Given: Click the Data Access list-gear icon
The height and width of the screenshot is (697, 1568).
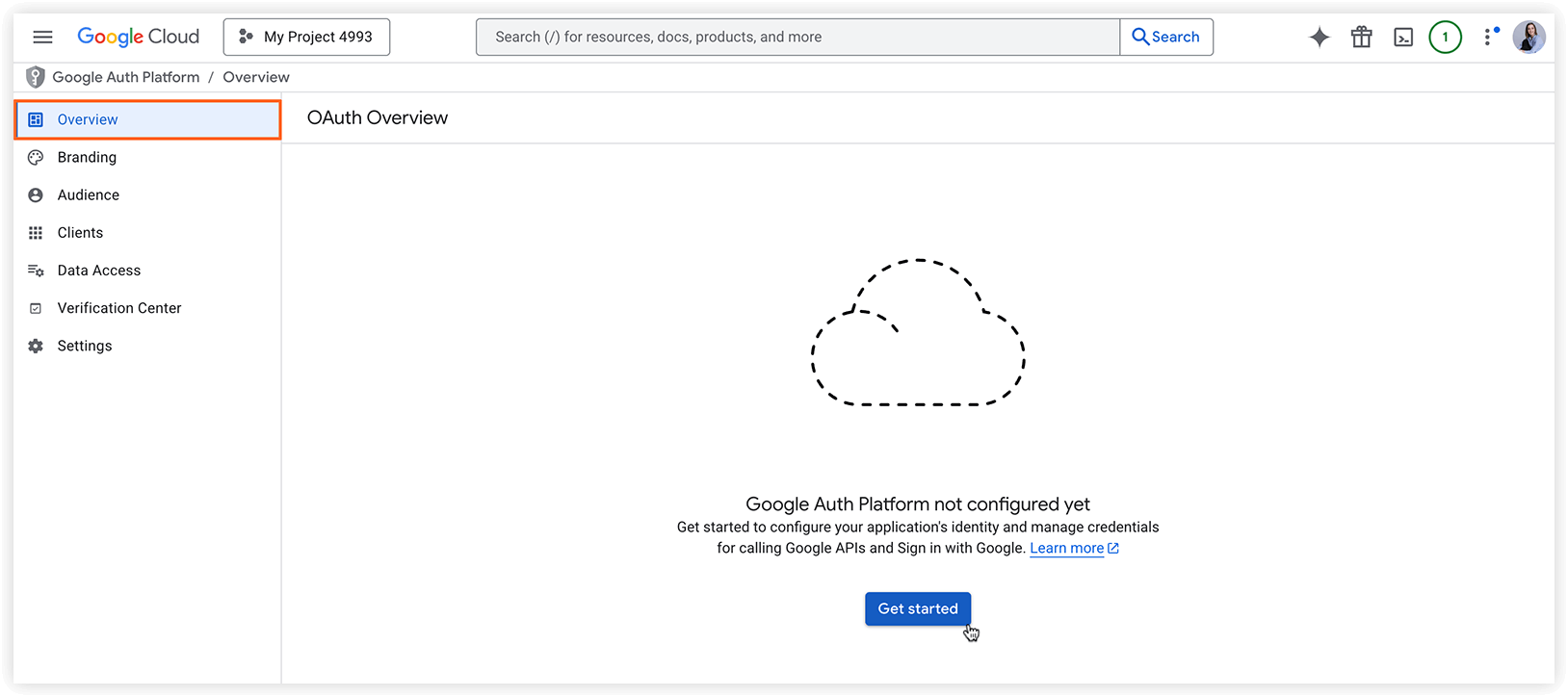Looking at the screenshot, I should pyautogui.click(x=36, y=271).
